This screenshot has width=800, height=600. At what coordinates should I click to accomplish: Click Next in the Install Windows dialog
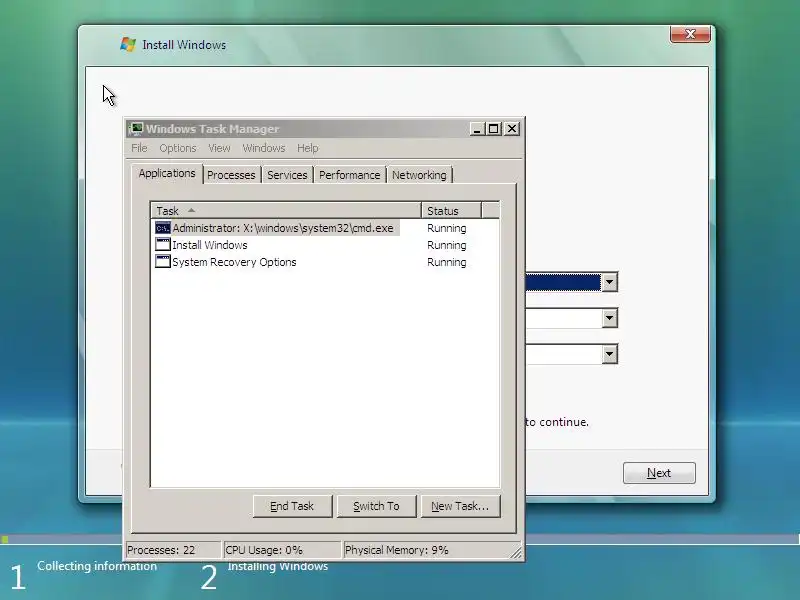click(x=659, y=473)
